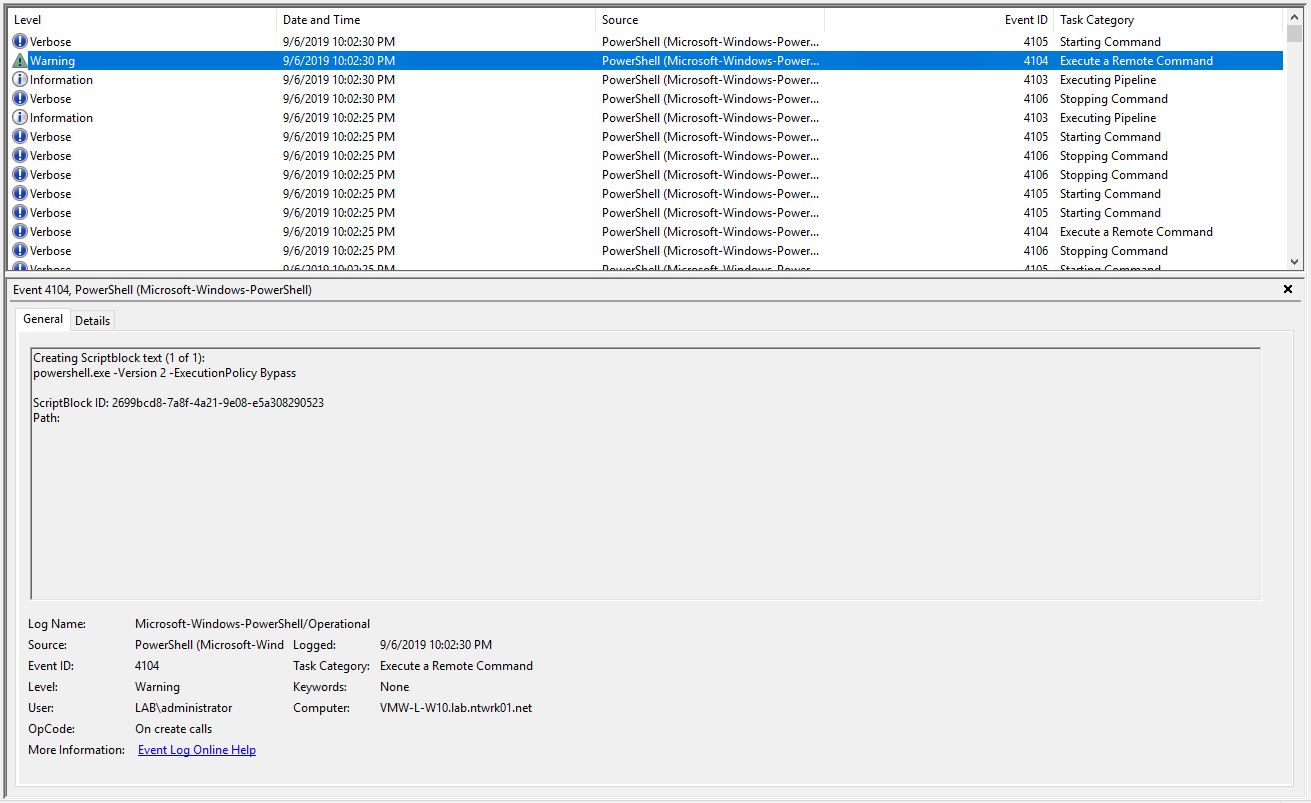Click the Information icon on the 10:02:25 PM row

(20, 118)
